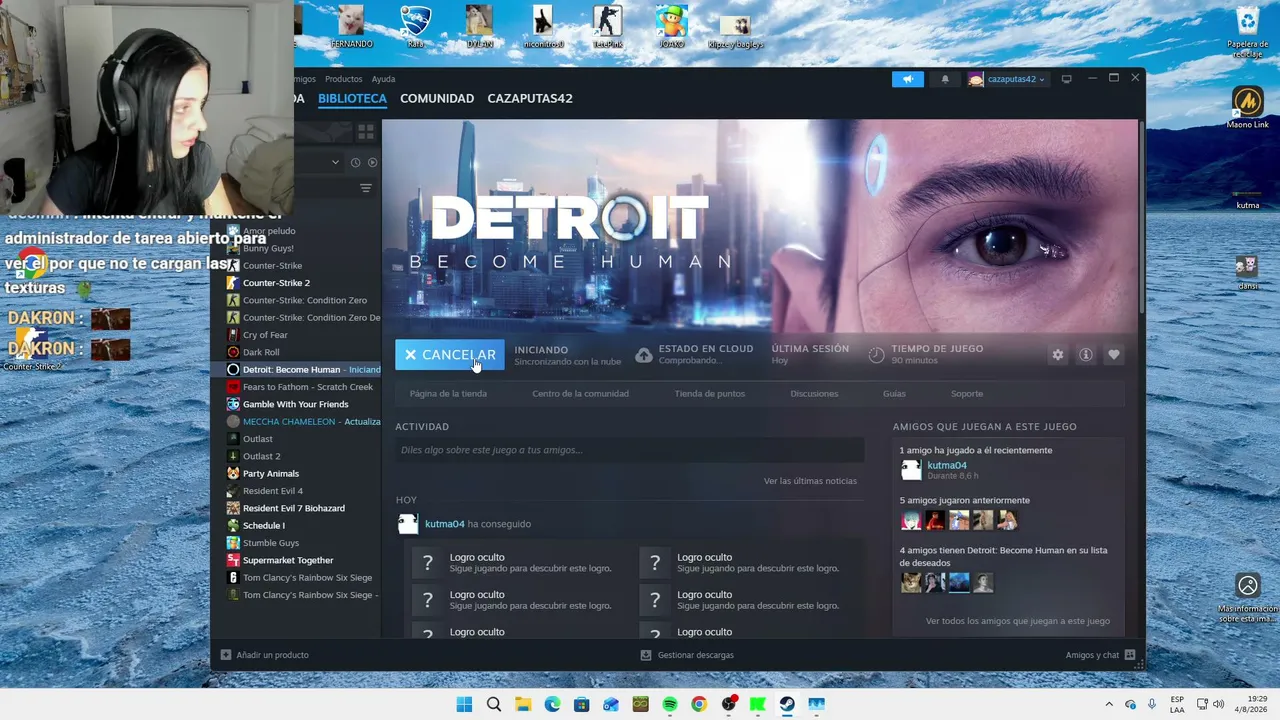Select Supermarket Together in library
Image resolution: width=1280 pixels, height=720 pixels.
pyautogui.click(x=303, y=560)
